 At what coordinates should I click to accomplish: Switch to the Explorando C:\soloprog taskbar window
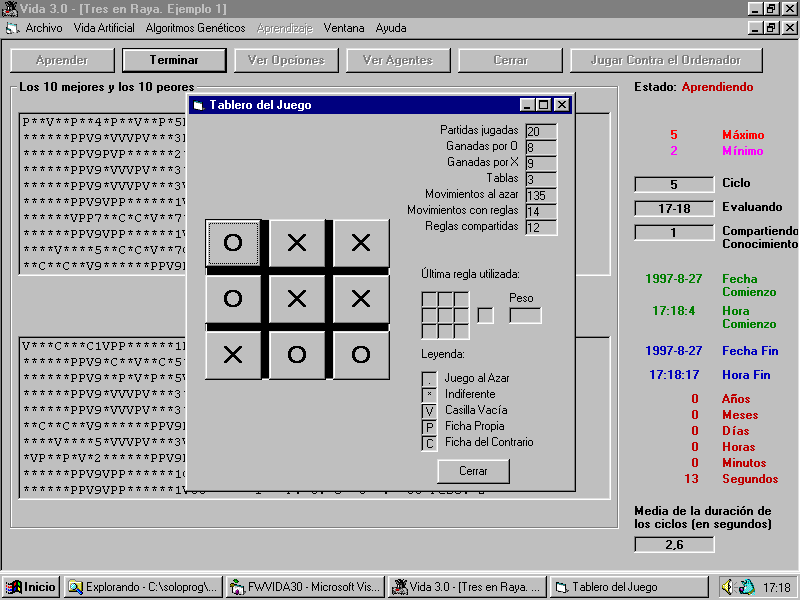pyautogui.click(x=143, y=587)
